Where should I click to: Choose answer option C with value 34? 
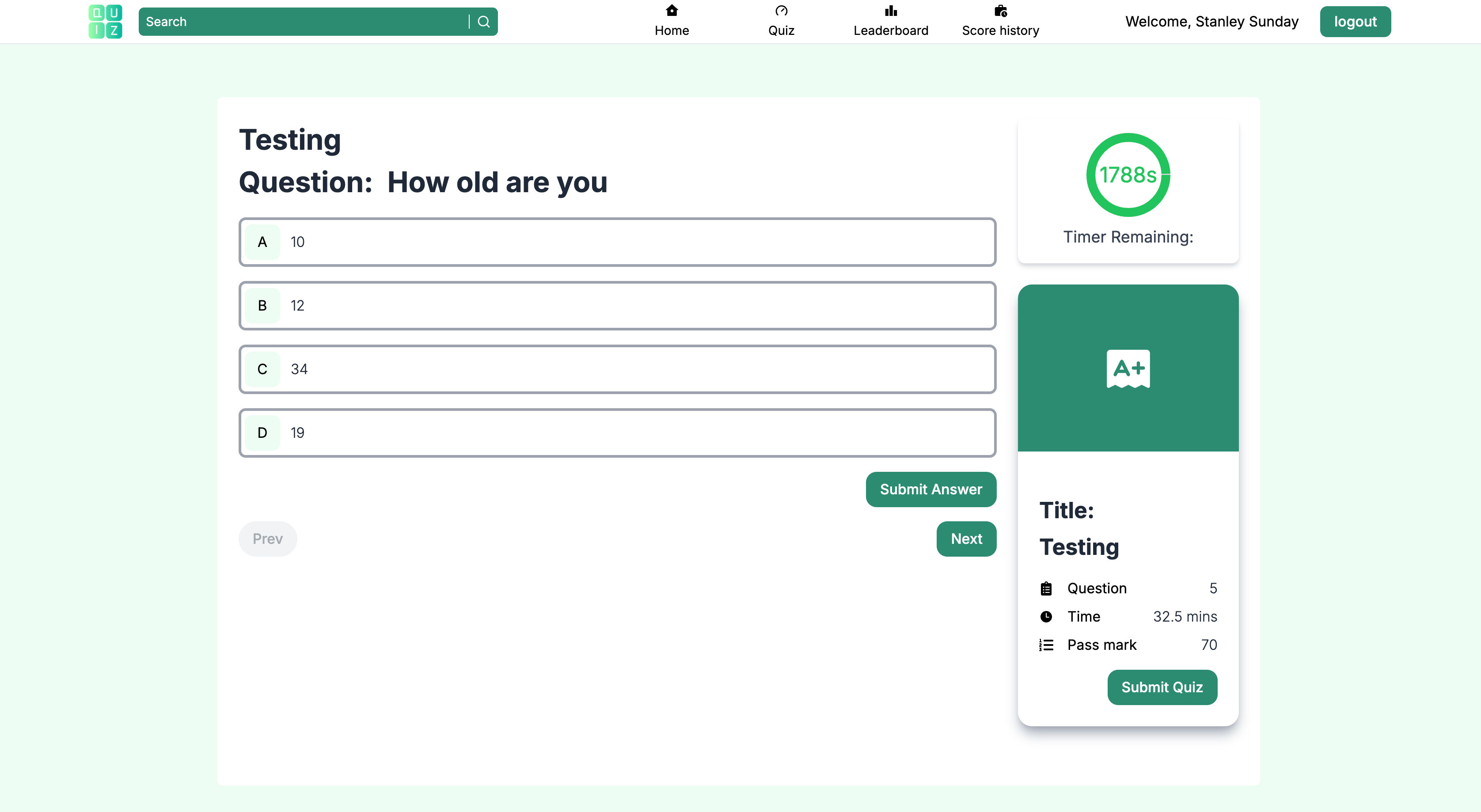pos(617,369)
